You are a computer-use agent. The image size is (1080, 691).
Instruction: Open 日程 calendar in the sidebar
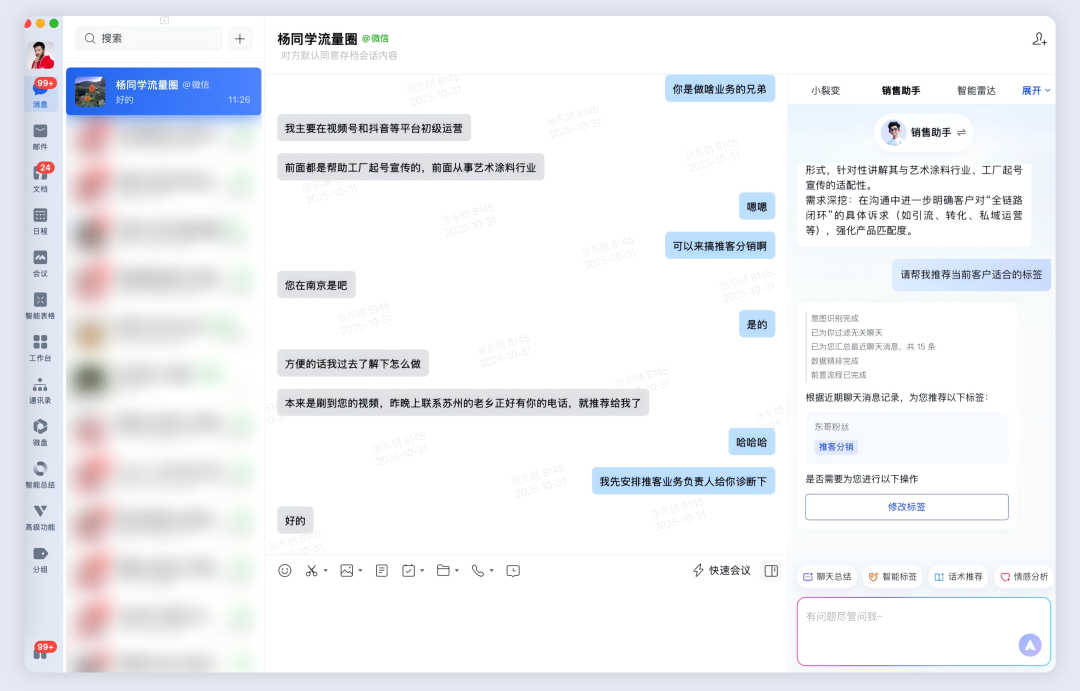pyautogui.click(x=40, y=221)
